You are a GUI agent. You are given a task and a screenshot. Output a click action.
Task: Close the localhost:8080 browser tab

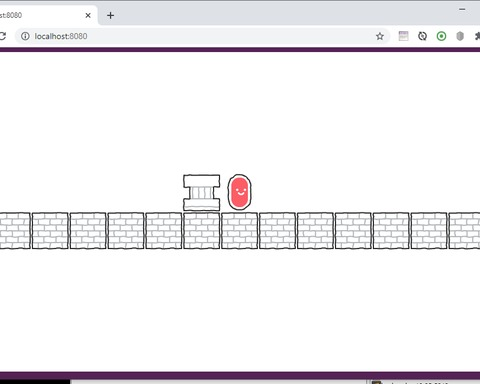click(x=88, y=15)
